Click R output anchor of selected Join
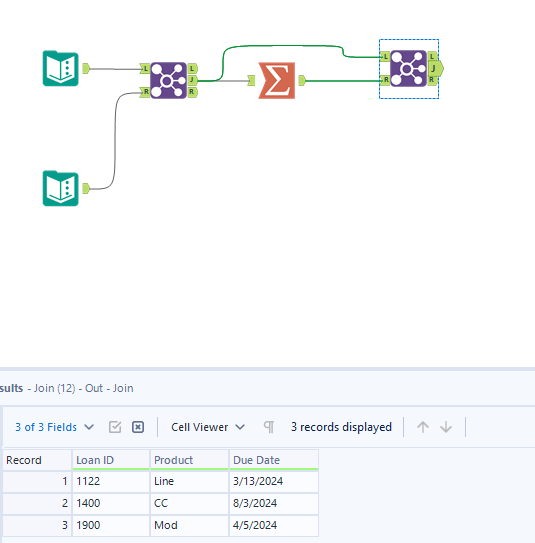Screen dimensions: 535x543 click(x=432, y=80)
